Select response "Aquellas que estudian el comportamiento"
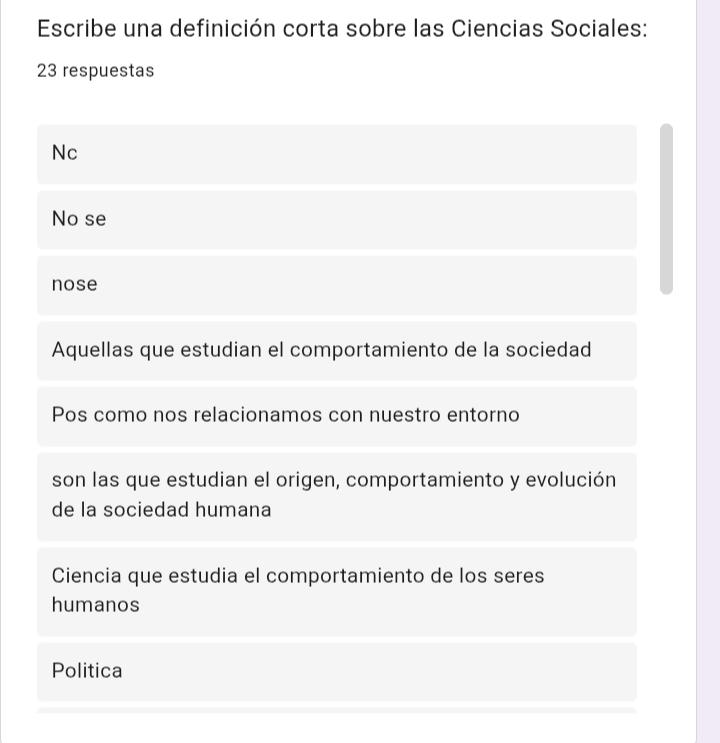Viewport: 720px width, 743px height. [336, 350]
